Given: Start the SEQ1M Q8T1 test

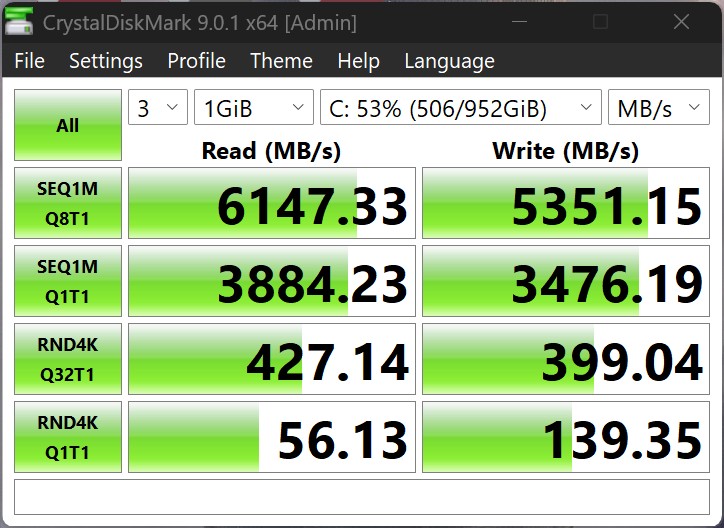Looking at the screenshot, I should (68, 203).
